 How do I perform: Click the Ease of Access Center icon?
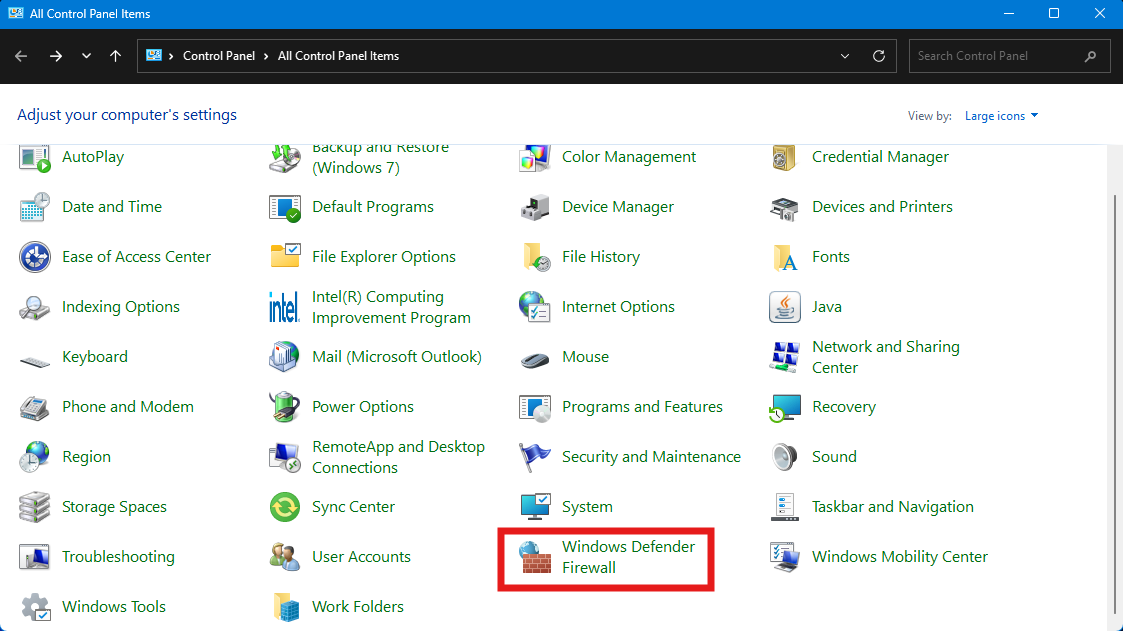pos(35,257)
